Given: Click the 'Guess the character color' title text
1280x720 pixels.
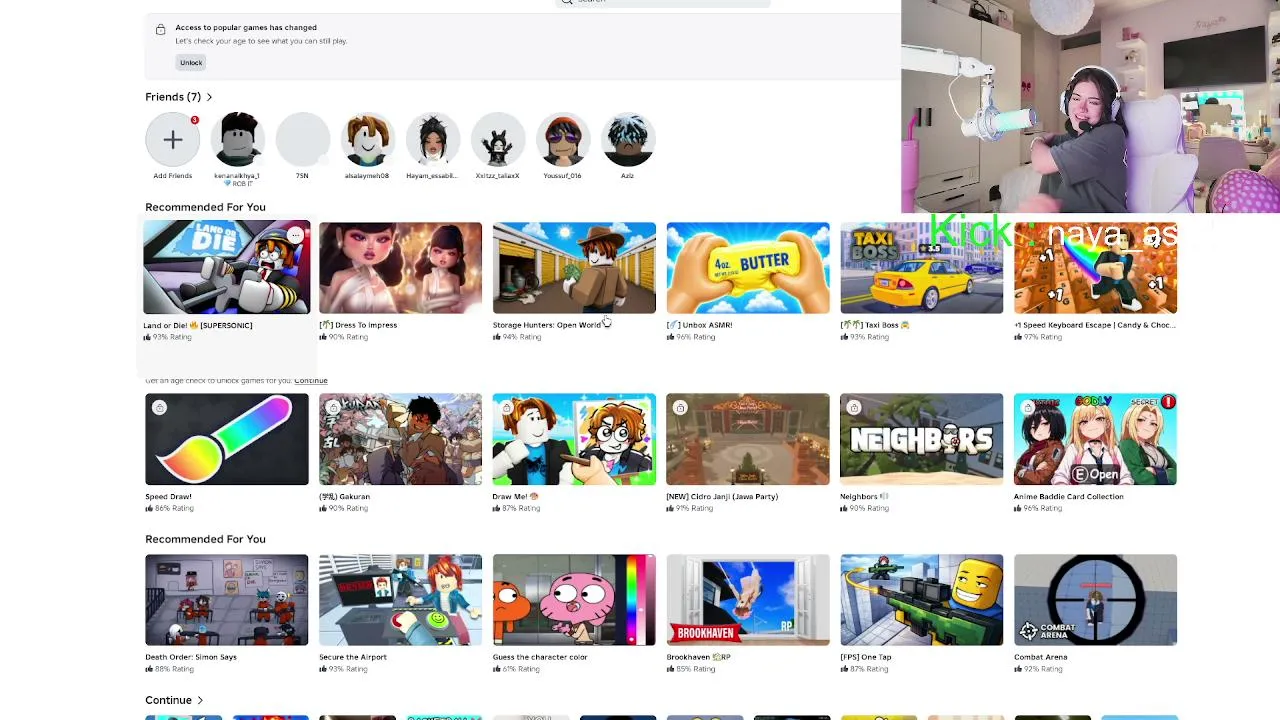Looking at the screenshot, I should (x=540, y=657).
